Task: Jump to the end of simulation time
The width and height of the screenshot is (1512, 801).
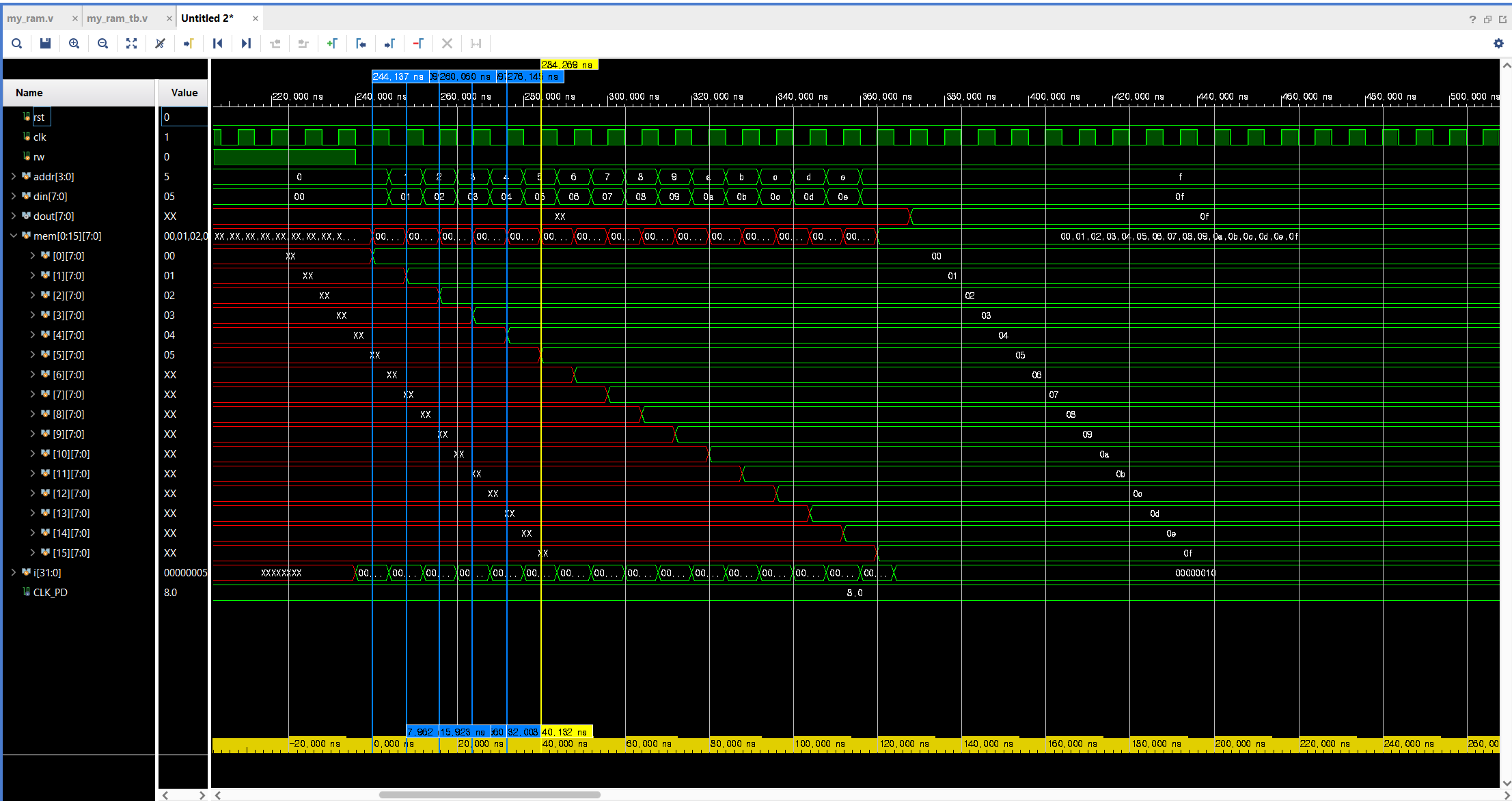Action: (246, 44)
